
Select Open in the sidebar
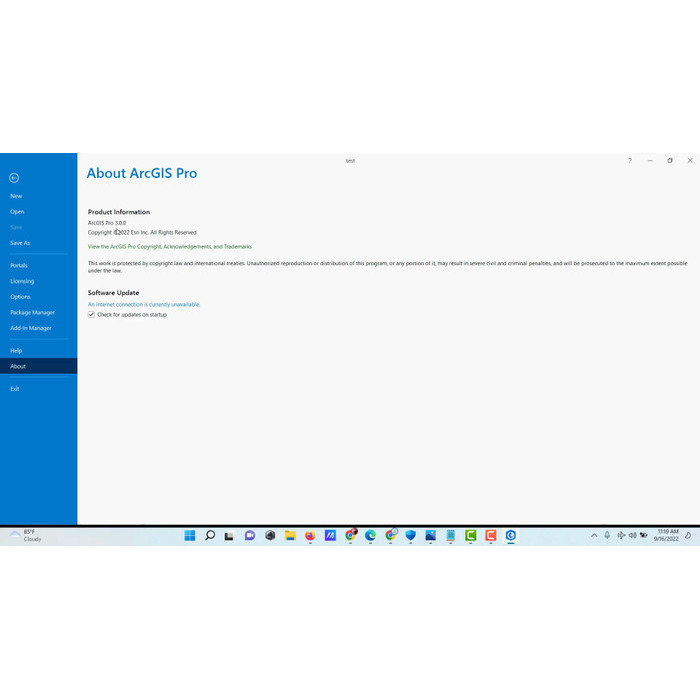pyautogui.click(x=17, y=212)
